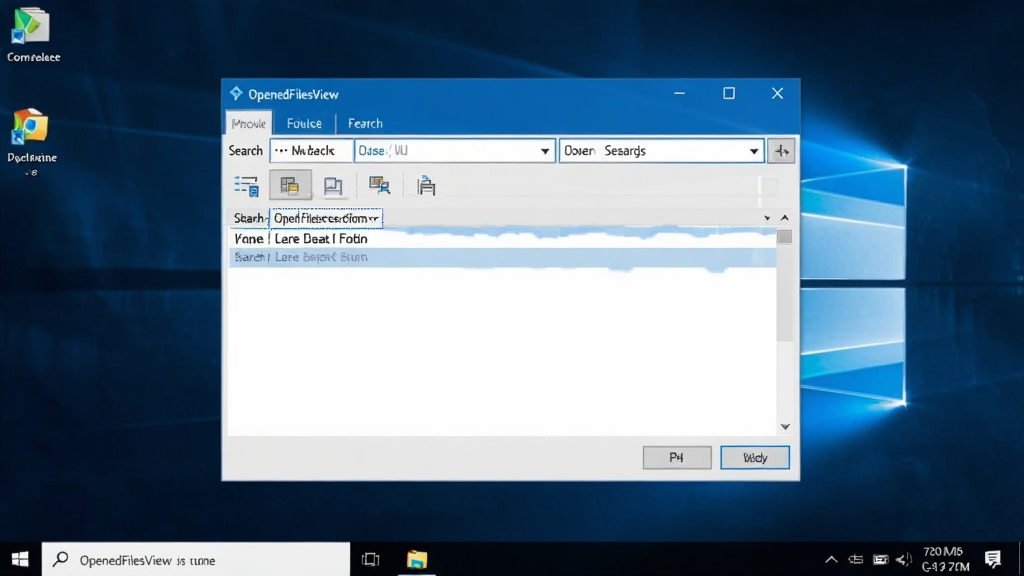Image resolution: width=1024 pixels, height=576 pixels.
Task: Click the small down chevron above the list
Action: click(767, 218)
